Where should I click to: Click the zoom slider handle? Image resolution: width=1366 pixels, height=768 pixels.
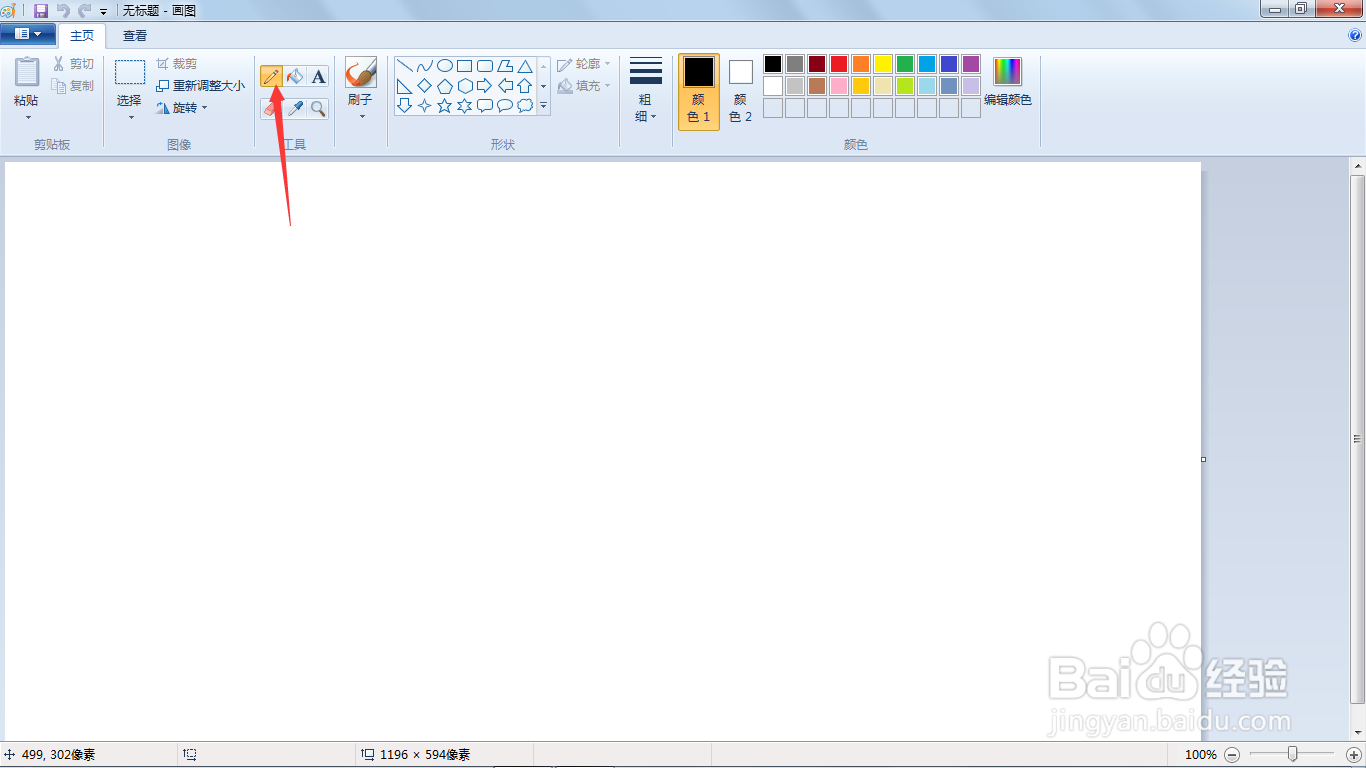[x=1293, y=754]
